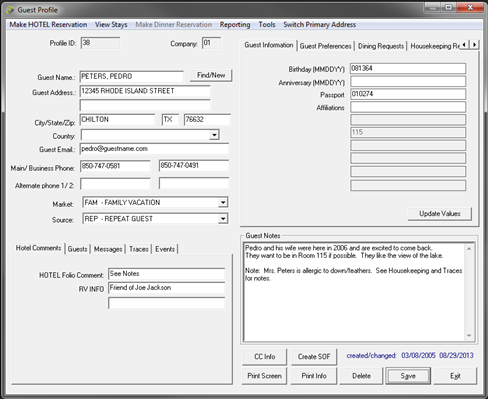Exit the Guest Profile window
The image size is (488, 399).
click(455, 376)
